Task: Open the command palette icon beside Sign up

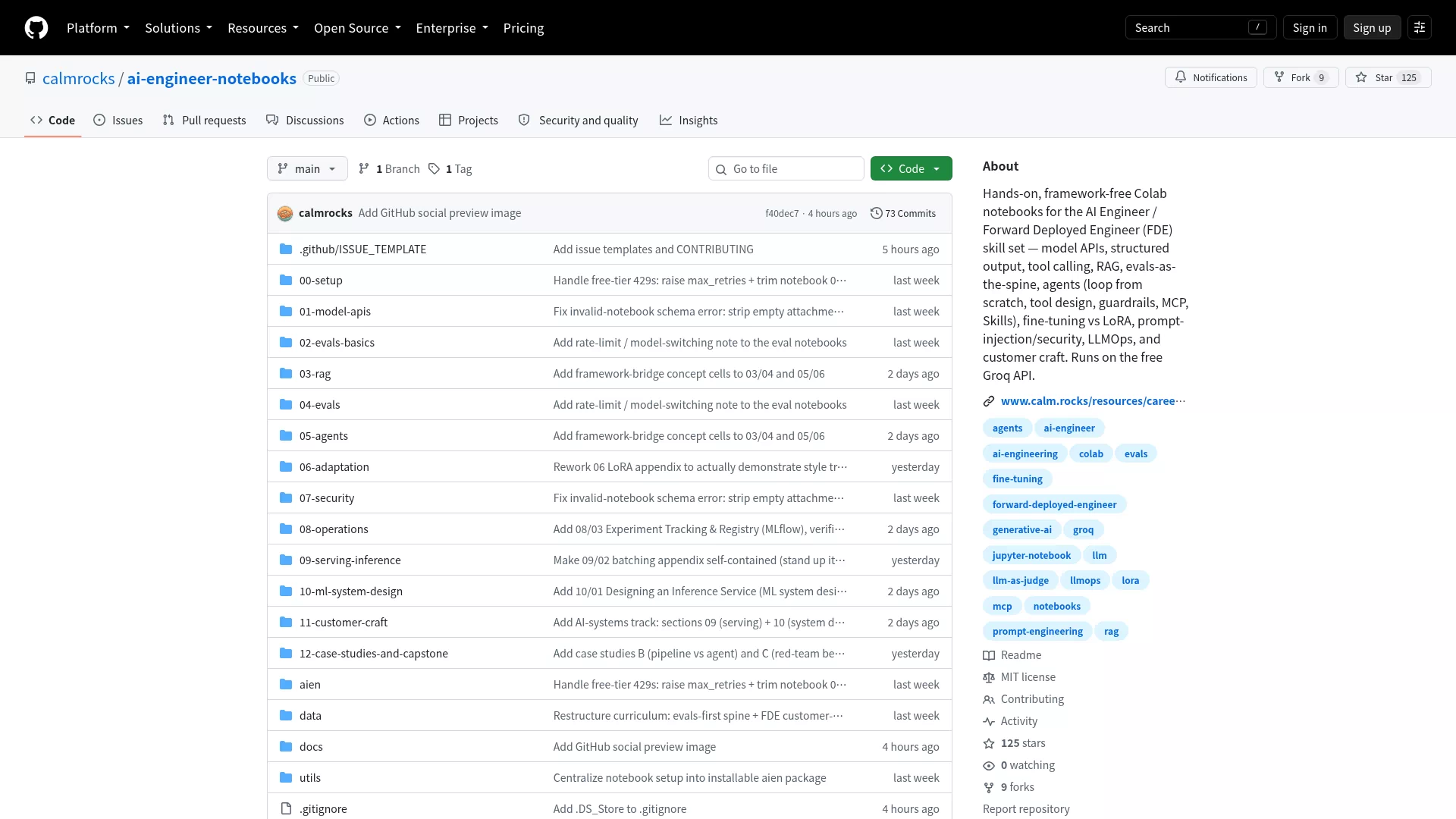Action: coord(1420,28)
